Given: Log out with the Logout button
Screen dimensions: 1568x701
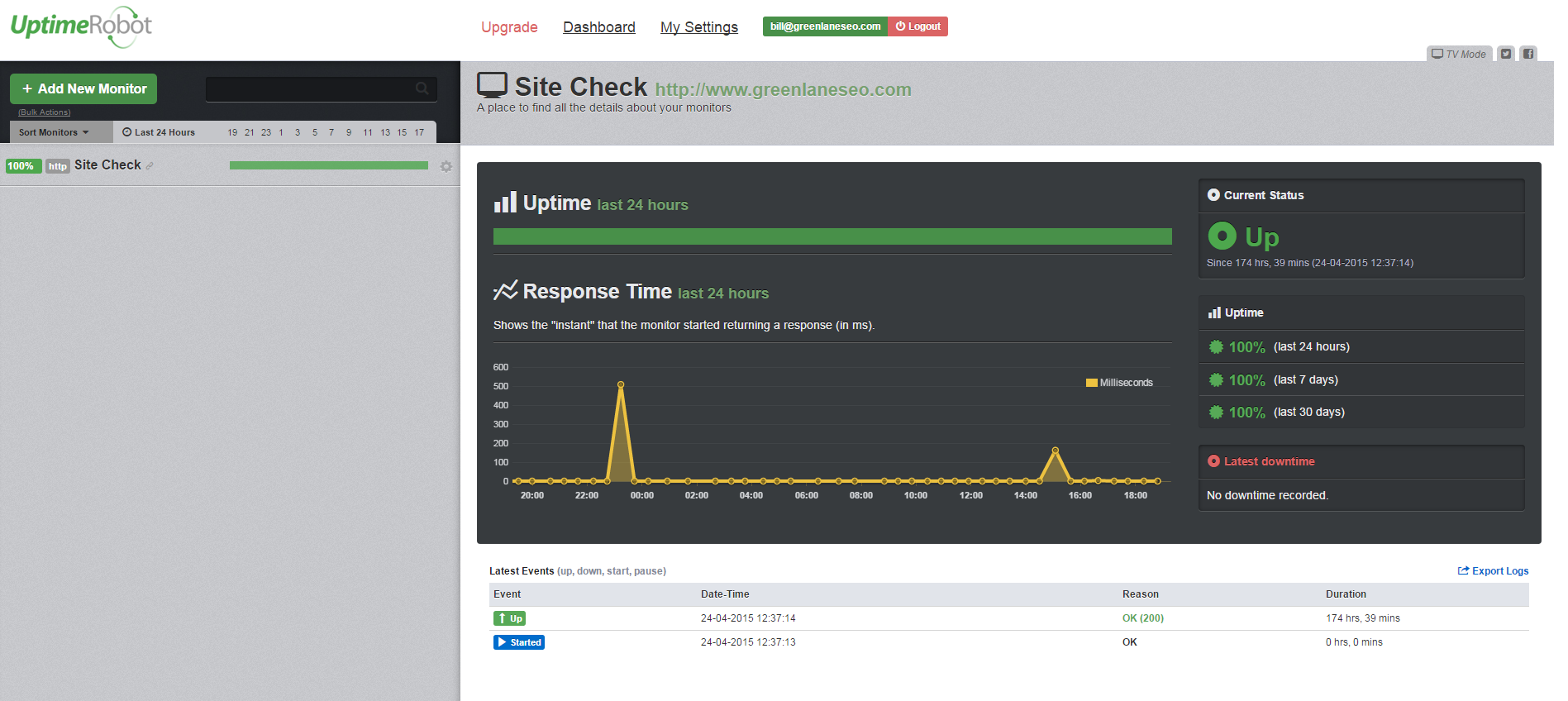Looking at the screenshot, I should coord(917,26).
